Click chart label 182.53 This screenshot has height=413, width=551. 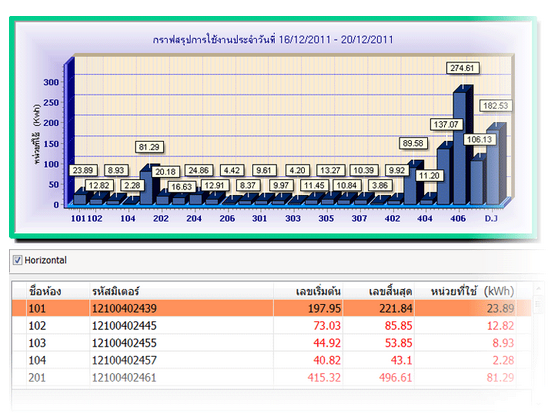click(495, 105)
